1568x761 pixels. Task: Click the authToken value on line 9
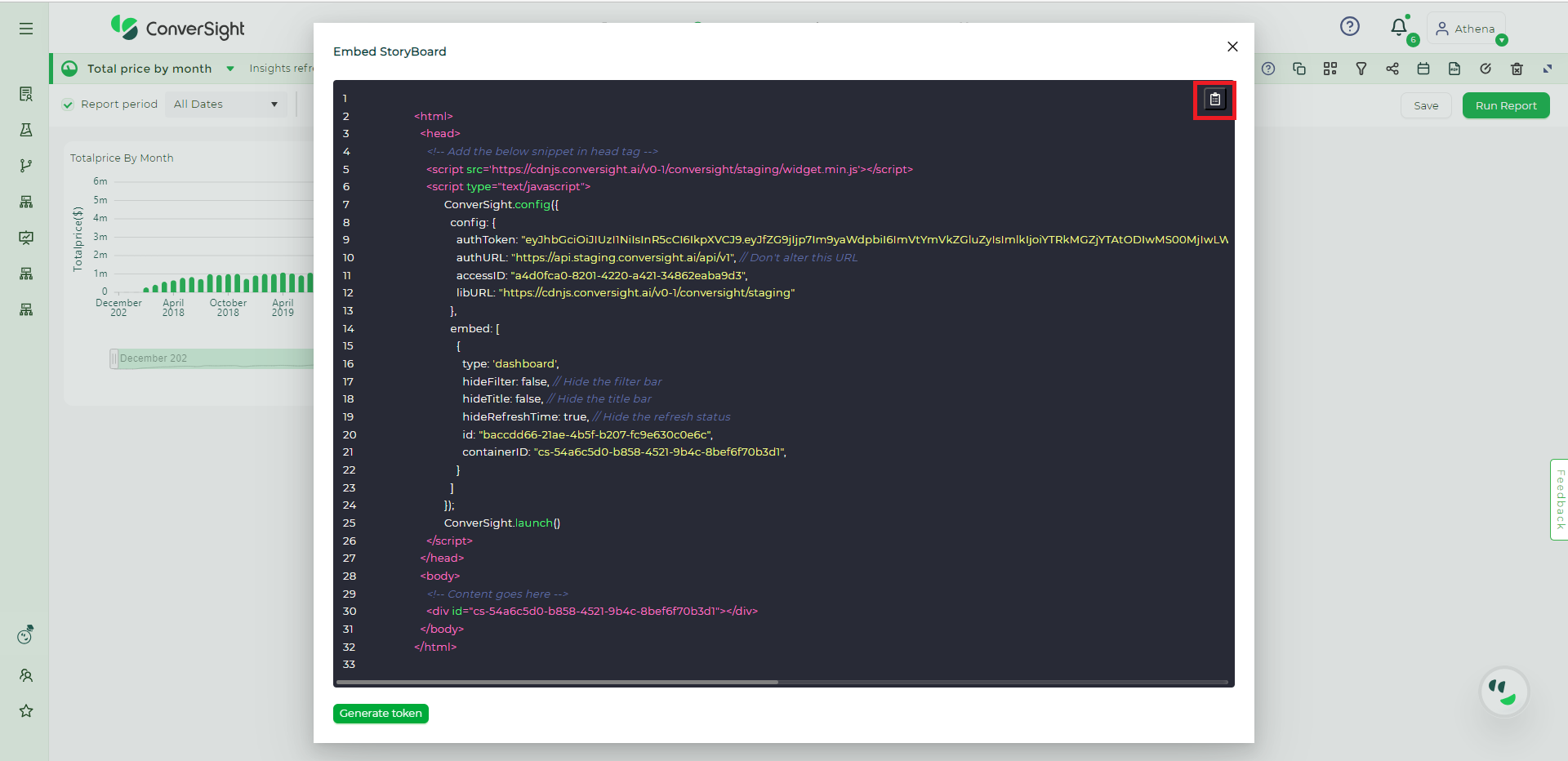pyautogui.click(x=875, y=240)
